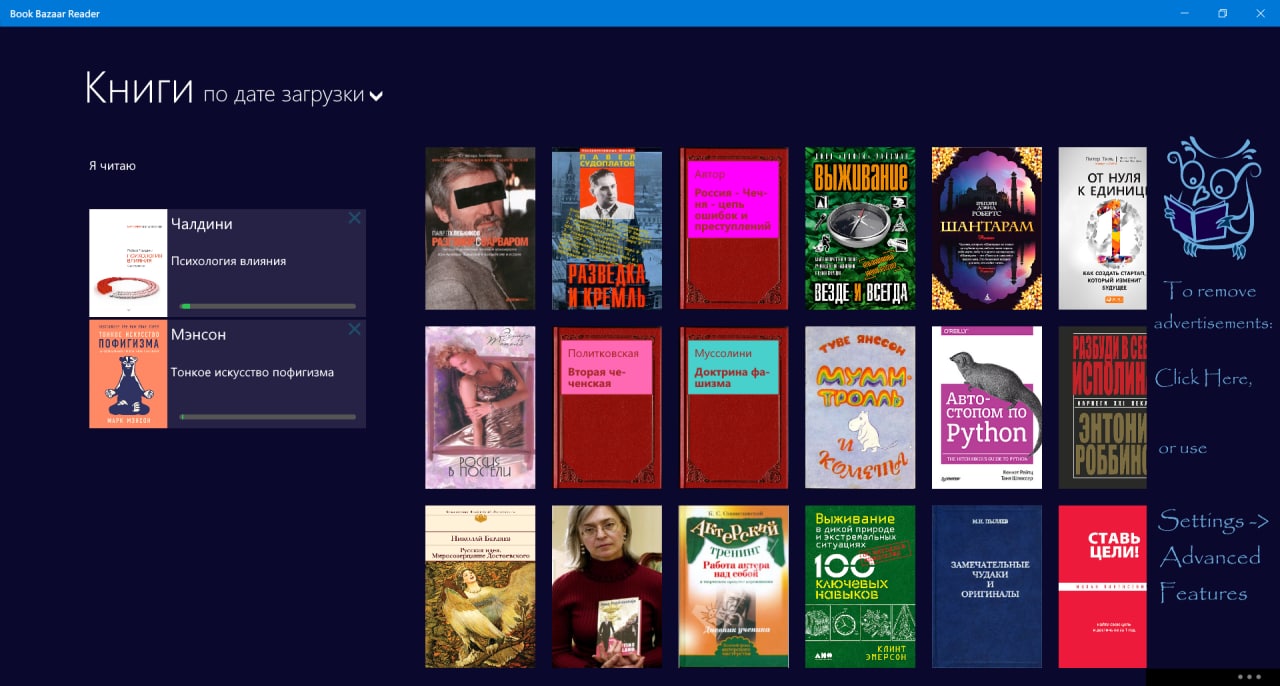Open Выживание везде и всегда book
This screenshot has height=686, width=1280.
click(860, 229)
